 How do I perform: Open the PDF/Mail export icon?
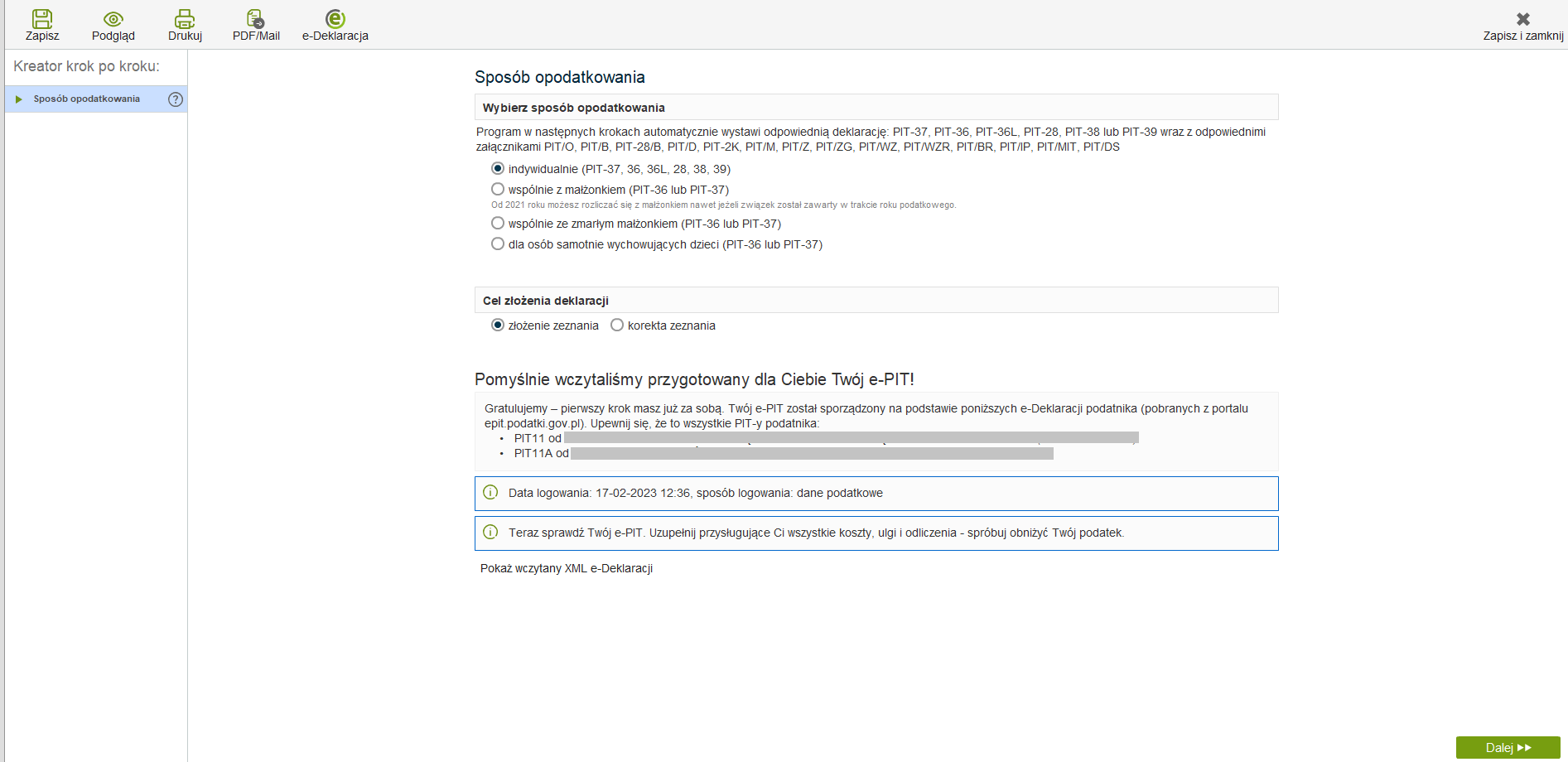255,19
